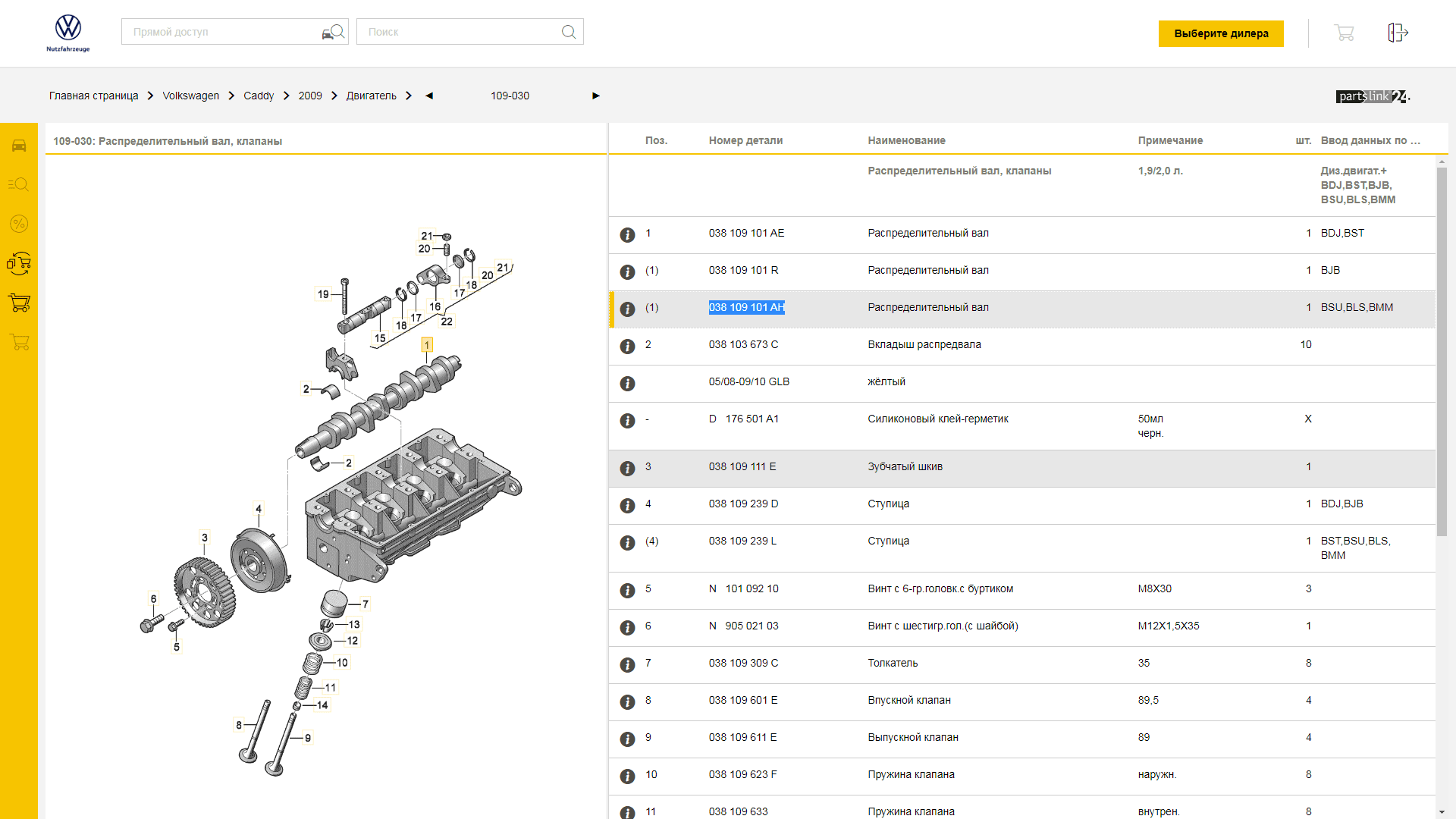The image size is (1456, 819).
Task: Show info for part N 101 092 10
Action: (627, 591)
